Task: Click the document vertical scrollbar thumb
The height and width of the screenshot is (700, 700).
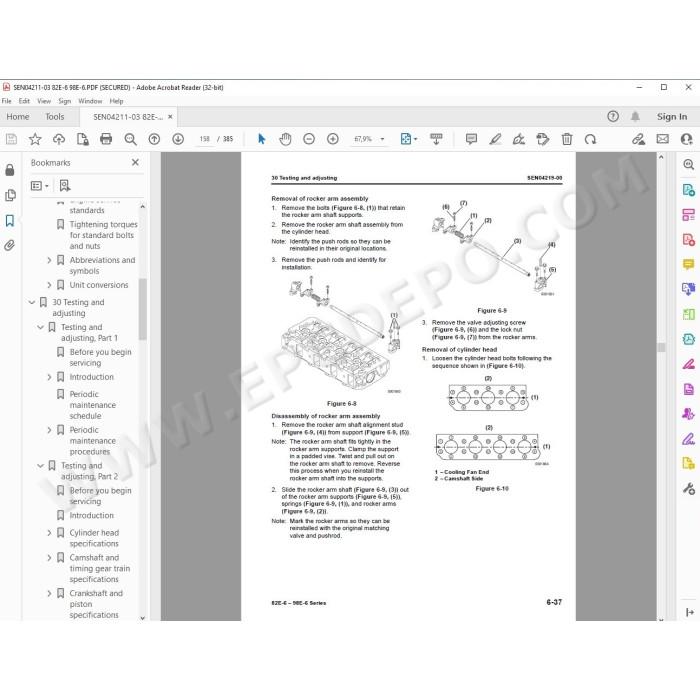Action: point(661,347)
